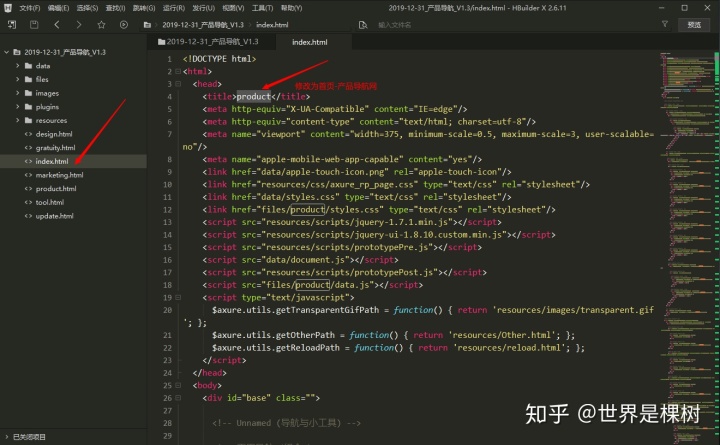The height and width of the screenshot is (445, 720).
Task: Fold the head tag at line 3
Action: pyautogui.click(x=178, y=84)
